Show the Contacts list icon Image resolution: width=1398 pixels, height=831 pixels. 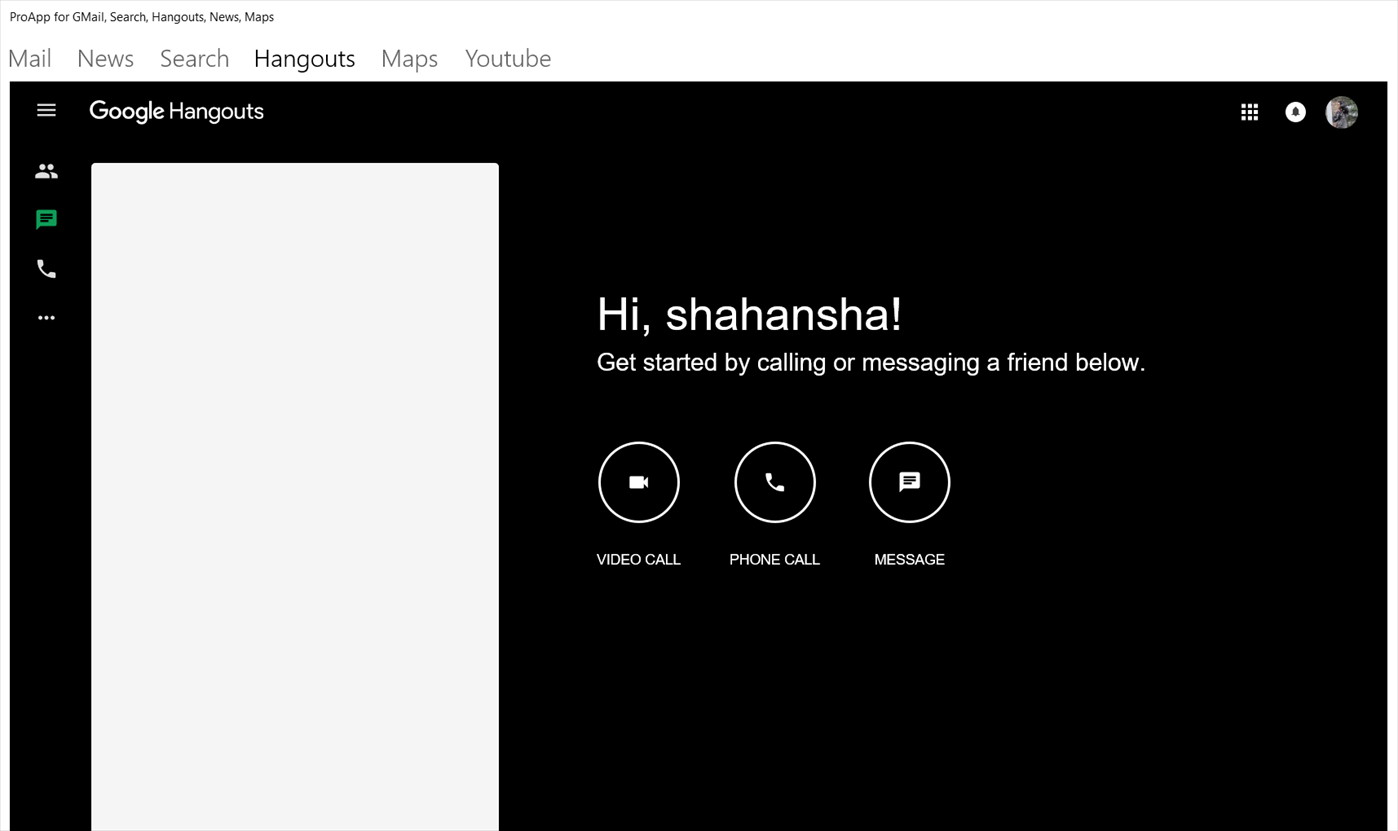[x=46, y=172]
